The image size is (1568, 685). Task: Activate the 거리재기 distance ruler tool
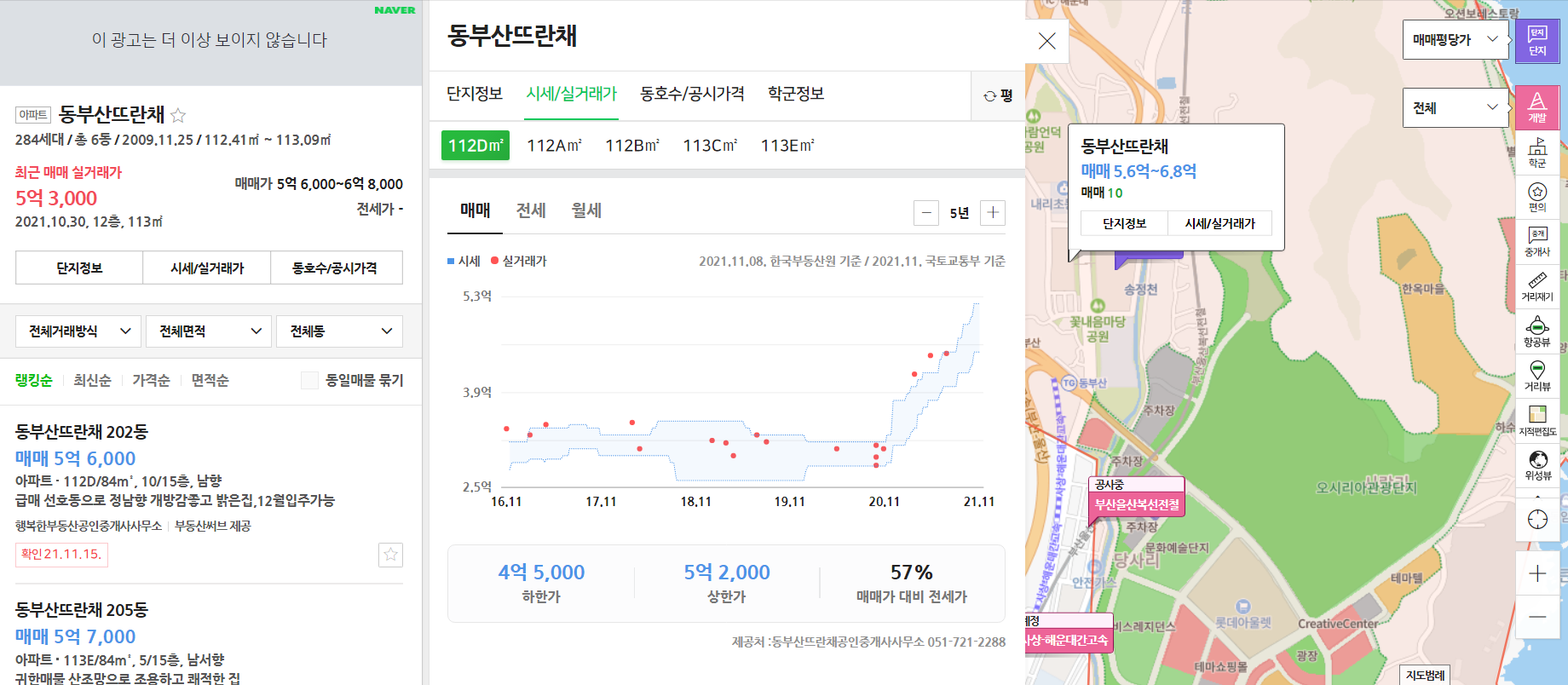(x=1537, y=287)
